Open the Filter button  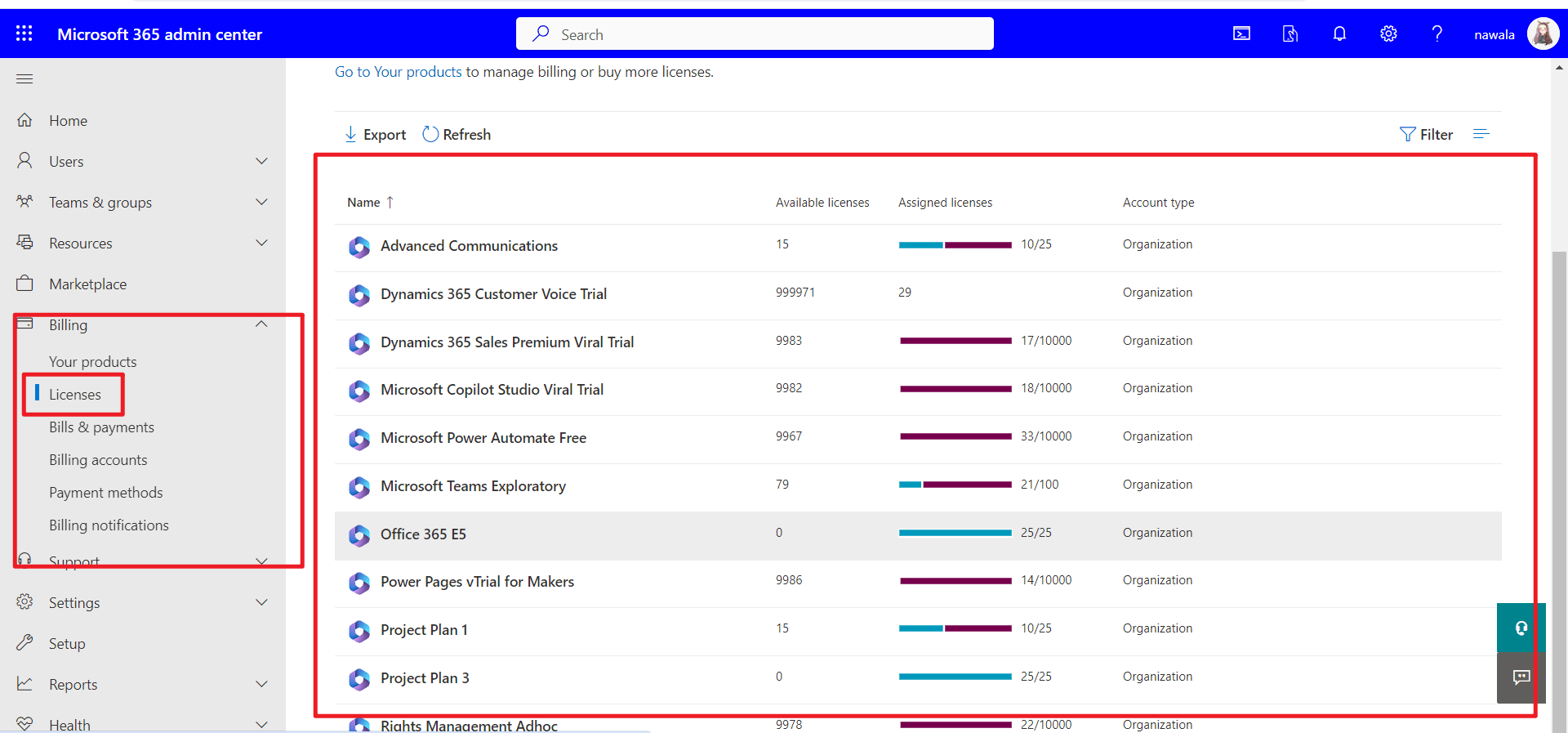click(x=1426, y=134)
